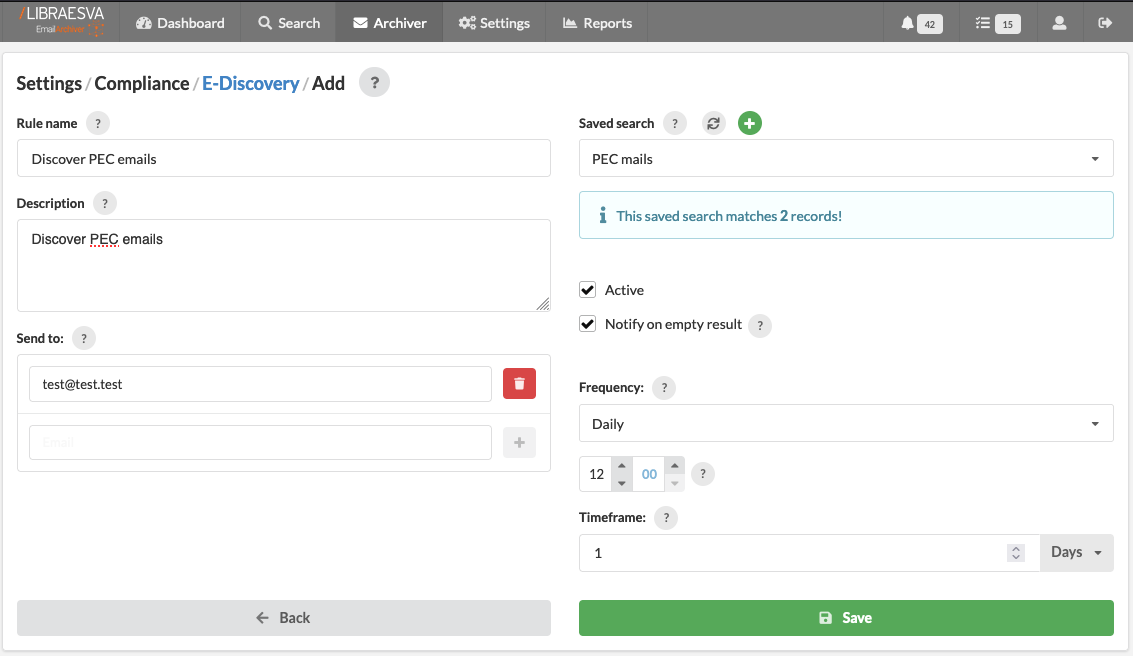
Task: Refresh the saved search list
Action: coord(713,123)
